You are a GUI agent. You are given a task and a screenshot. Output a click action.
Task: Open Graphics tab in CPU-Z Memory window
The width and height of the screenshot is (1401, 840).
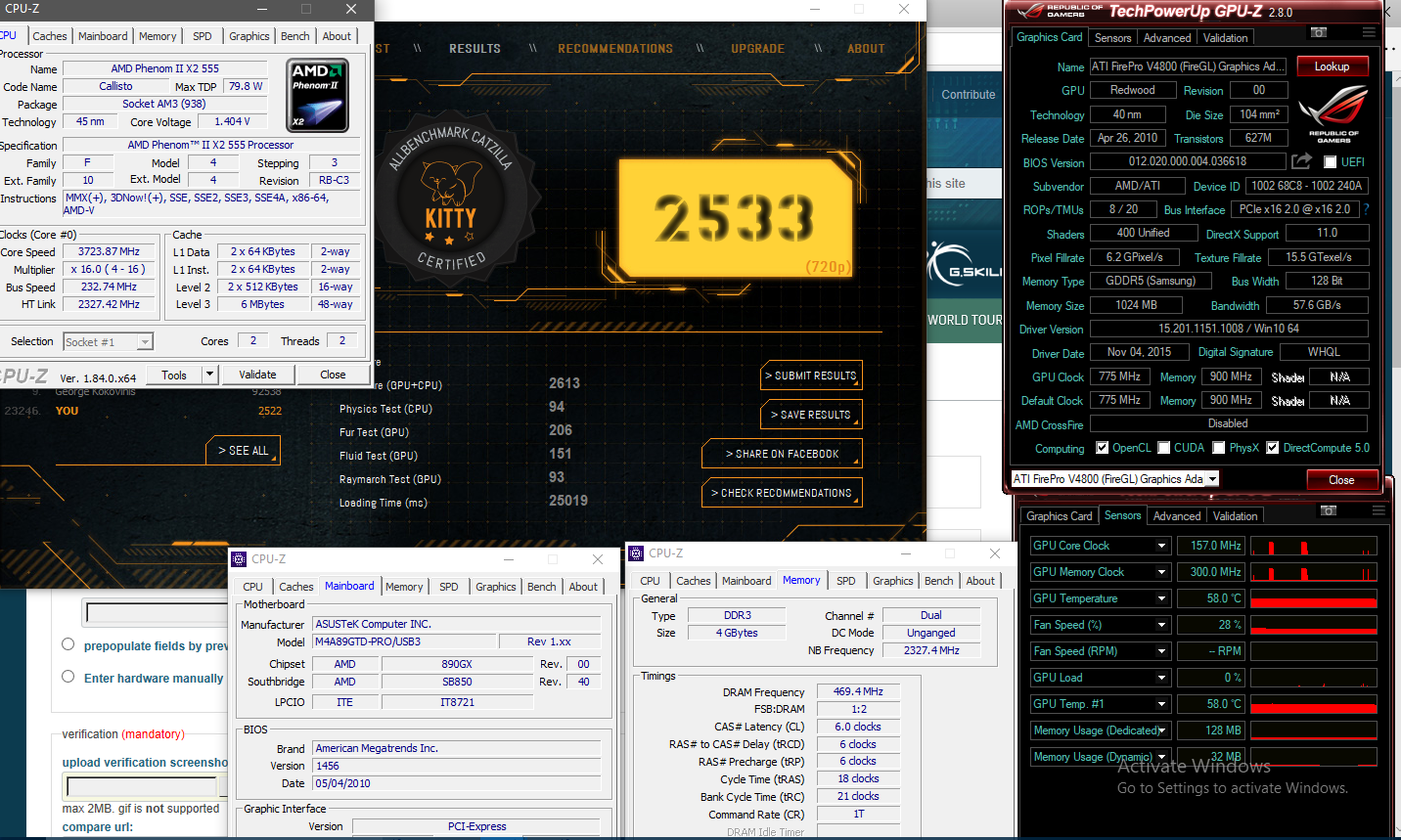[893, 581]
